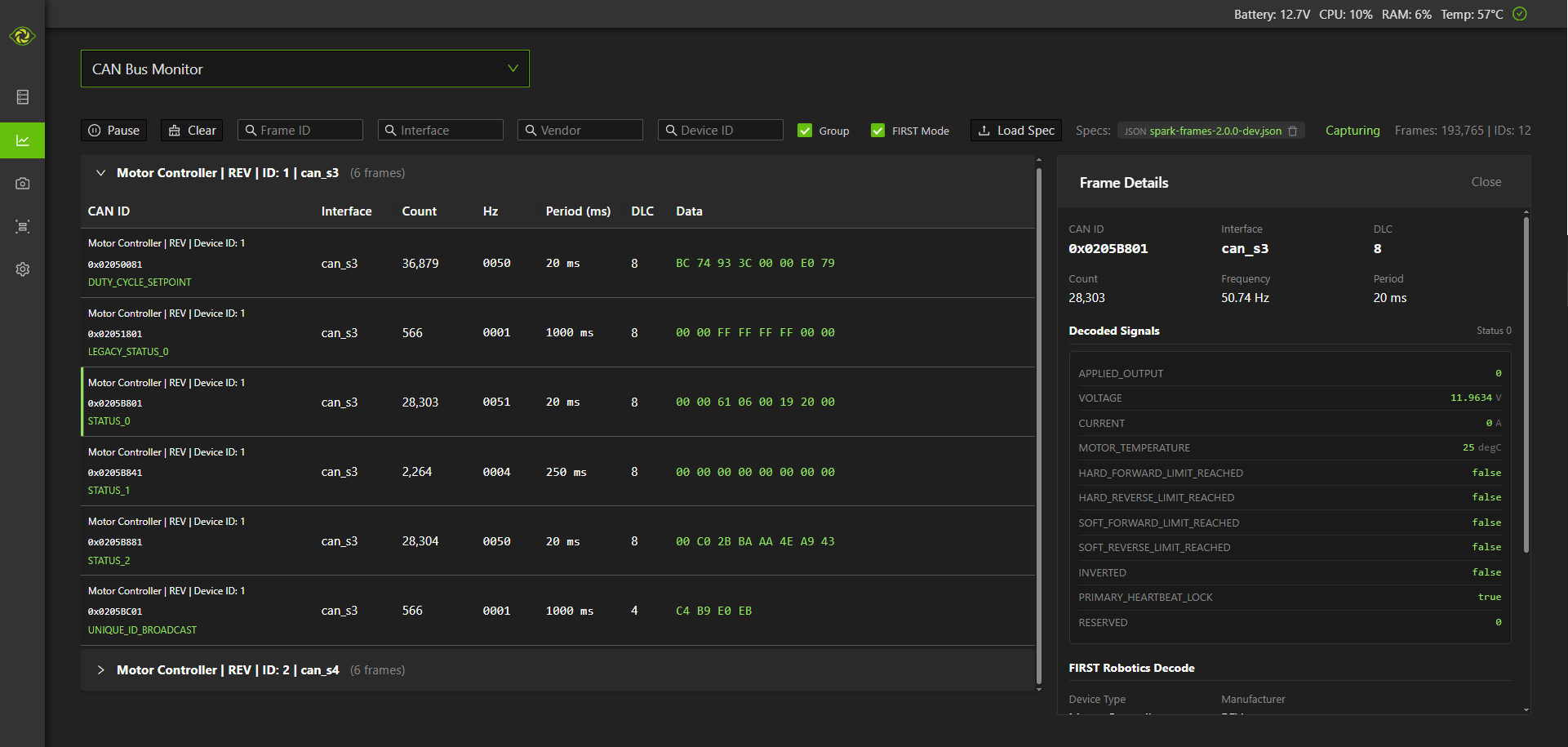Viewport: 1568px width, 747px height.
Task: Expand the Motor Controller ID 2 group
Action: click(x=101, y=670)
